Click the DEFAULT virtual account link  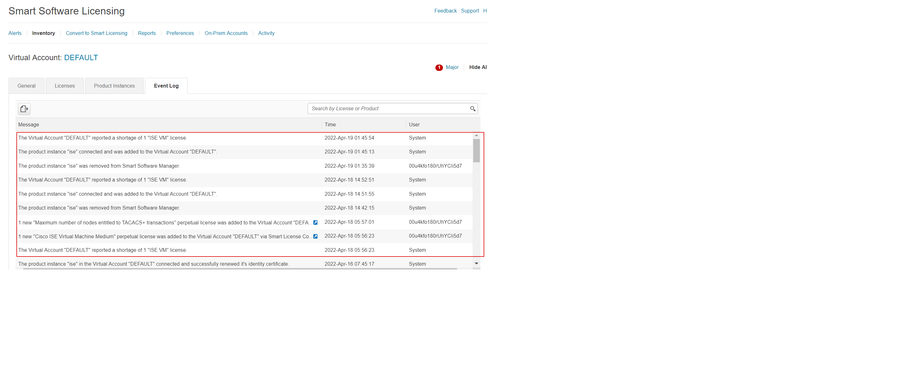click(x=81, y=58)
